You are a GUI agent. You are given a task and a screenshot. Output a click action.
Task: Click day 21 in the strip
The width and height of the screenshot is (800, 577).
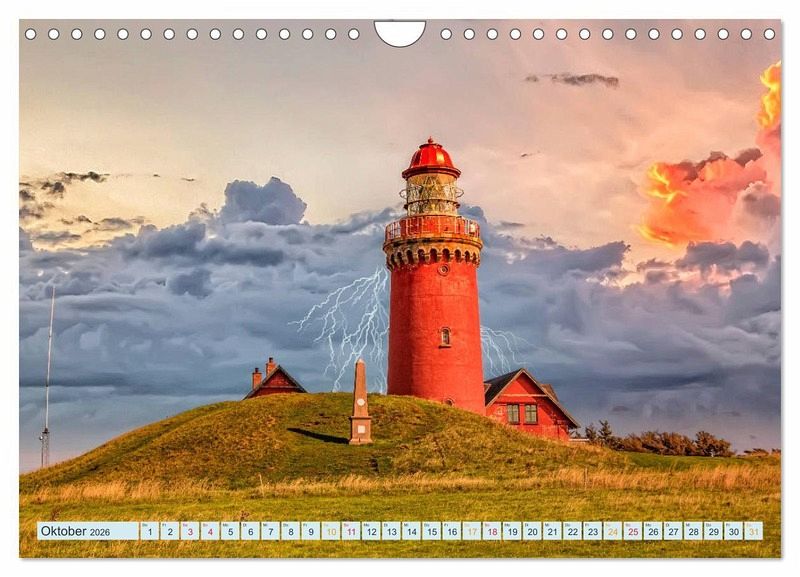(553, 531)
